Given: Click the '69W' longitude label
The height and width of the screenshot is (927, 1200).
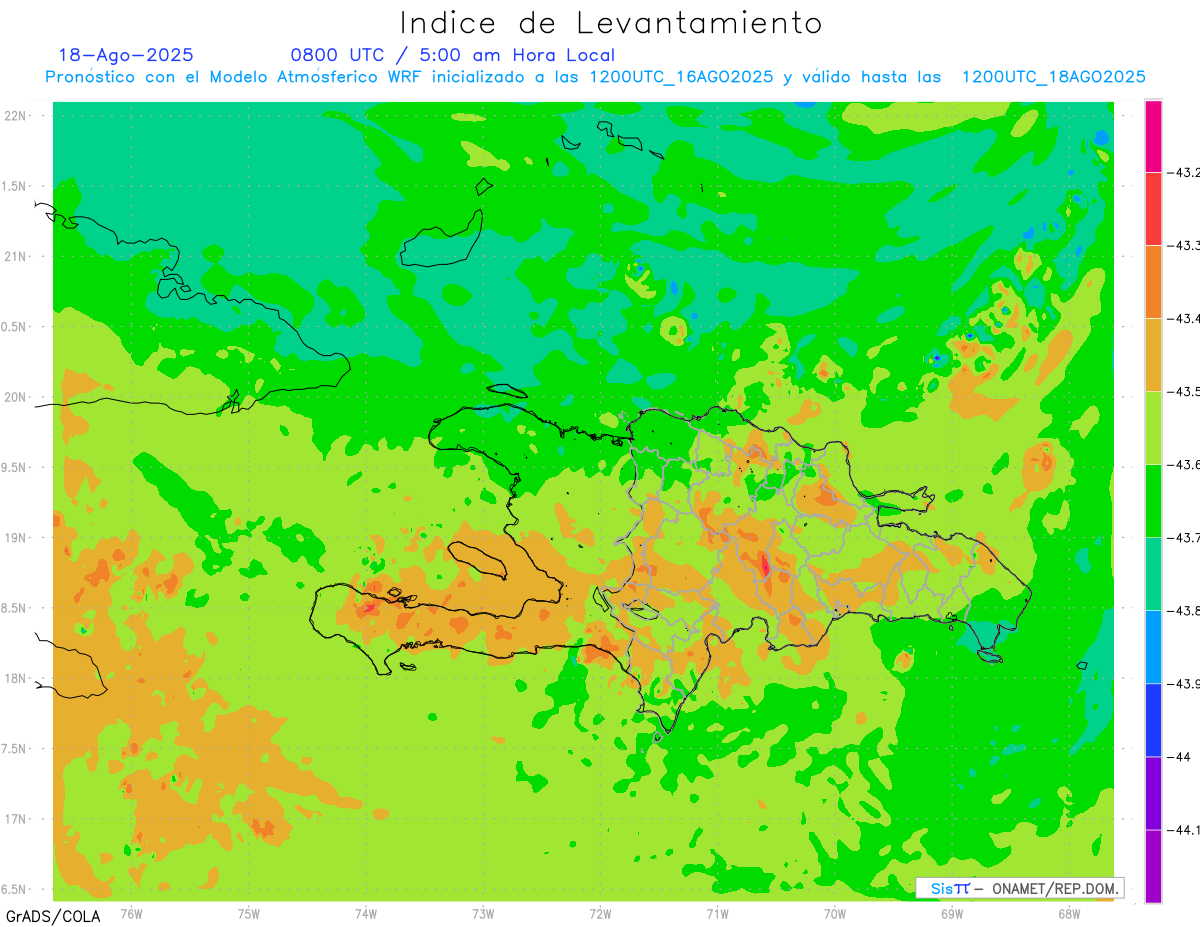Looking at the screenshot, I should click(952, 913).
